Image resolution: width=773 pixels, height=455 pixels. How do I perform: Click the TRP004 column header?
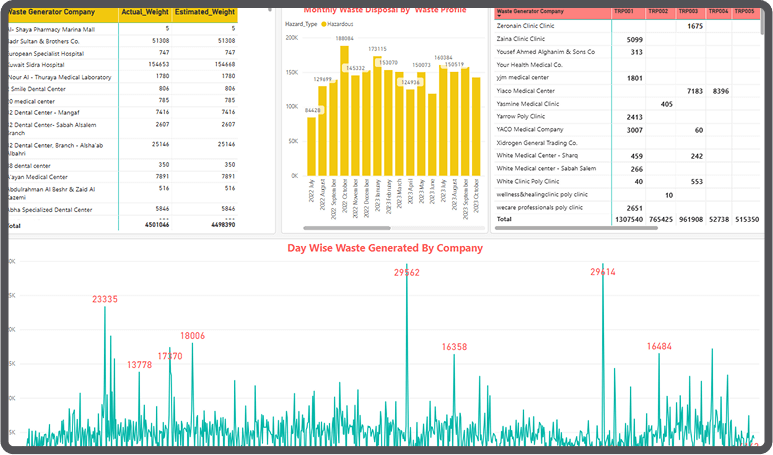click(717, 10)
